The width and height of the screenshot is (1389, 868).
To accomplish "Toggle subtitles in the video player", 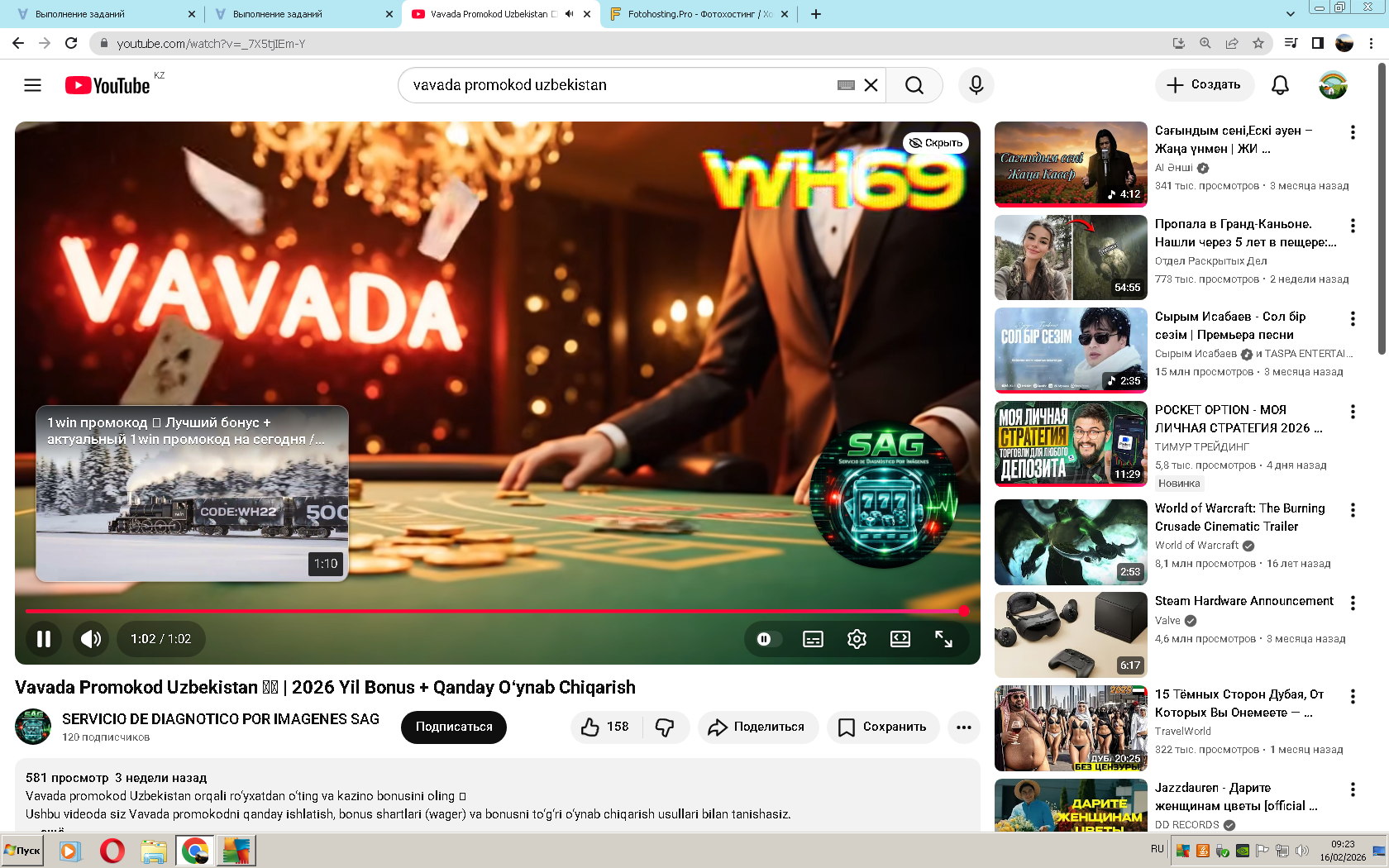I will coord(813,638).
